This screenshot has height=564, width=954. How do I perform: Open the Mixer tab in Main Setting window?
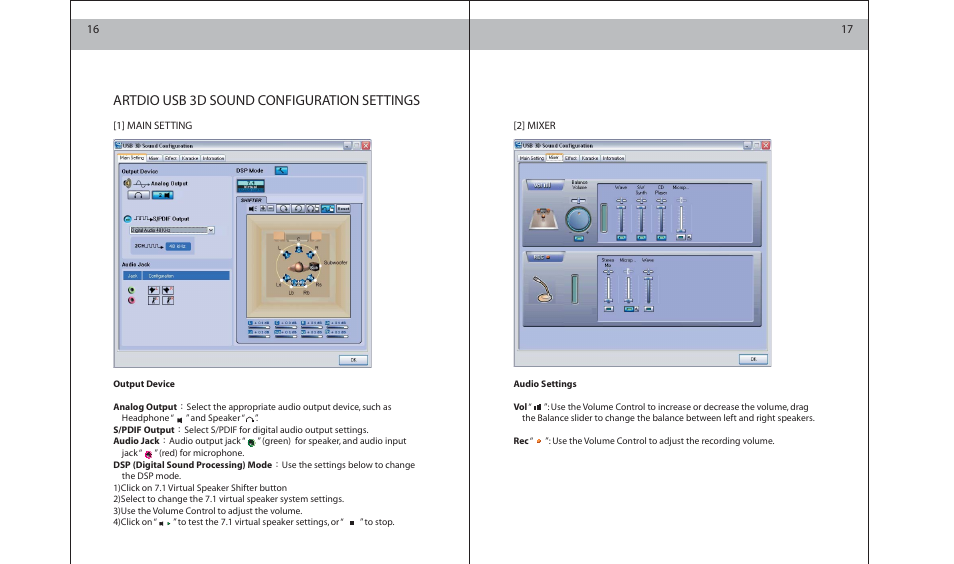154,158
